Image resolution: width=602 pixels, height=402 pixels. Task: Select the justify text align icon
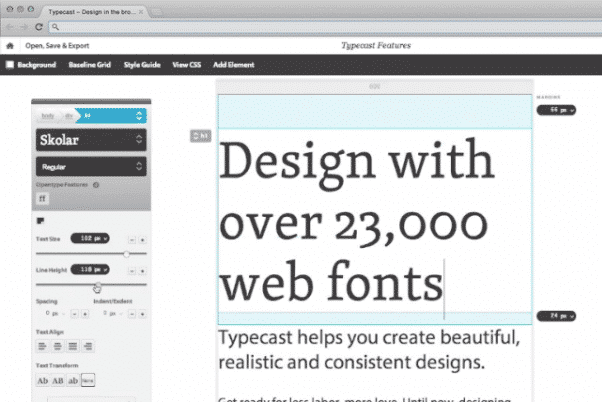click(89, 346)
